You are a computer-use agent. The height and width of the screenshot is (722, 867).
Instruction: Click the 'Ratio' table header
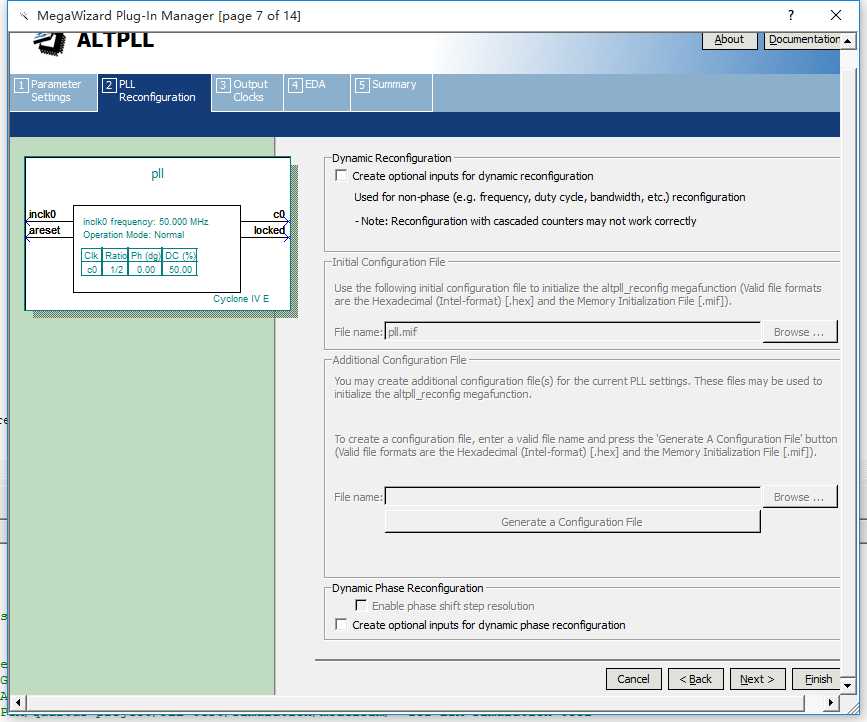[x=116, y=255]
